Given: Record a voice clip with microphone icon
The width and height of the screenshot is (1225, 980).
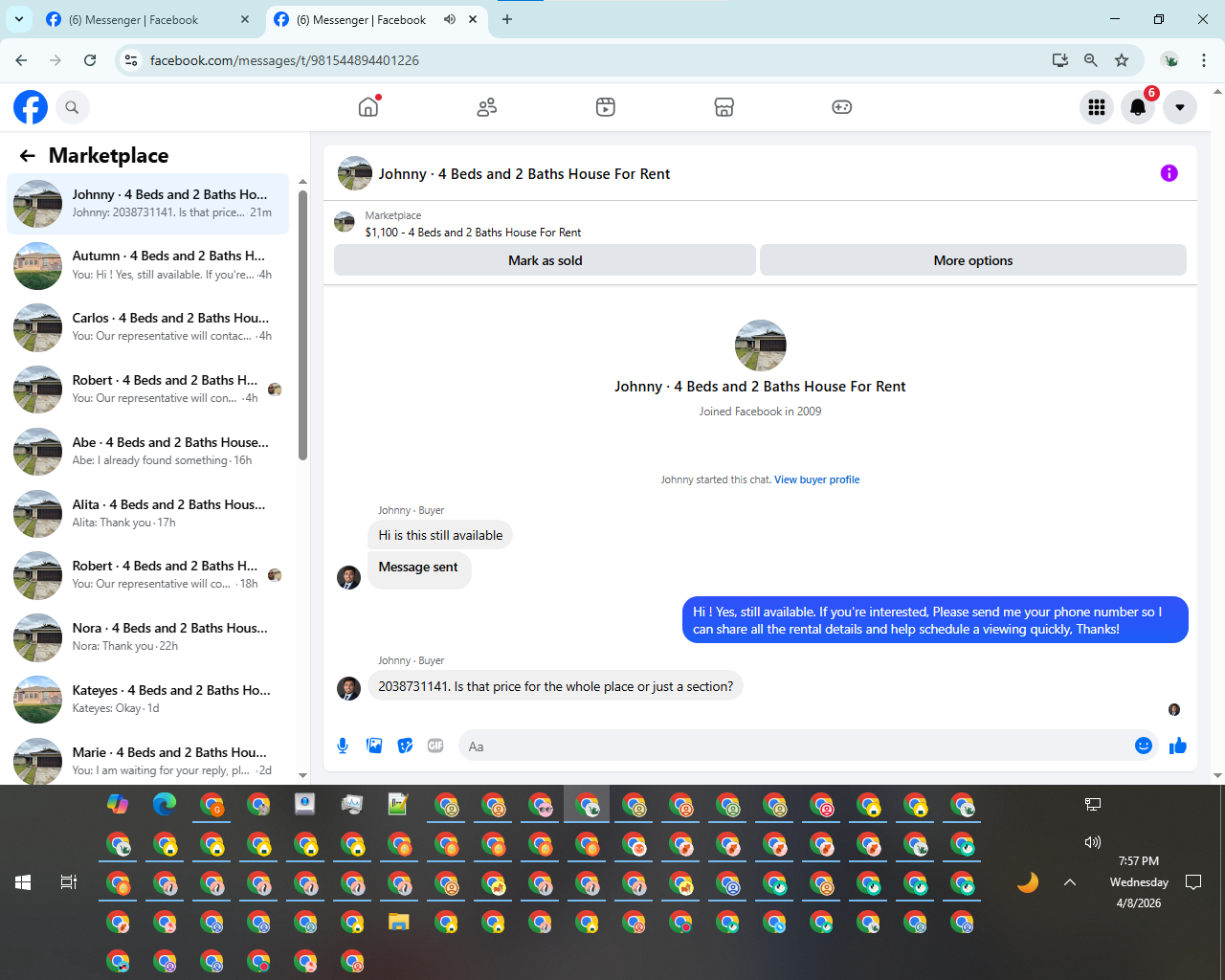Looking at the screenshot, I should tap(343, 746).
